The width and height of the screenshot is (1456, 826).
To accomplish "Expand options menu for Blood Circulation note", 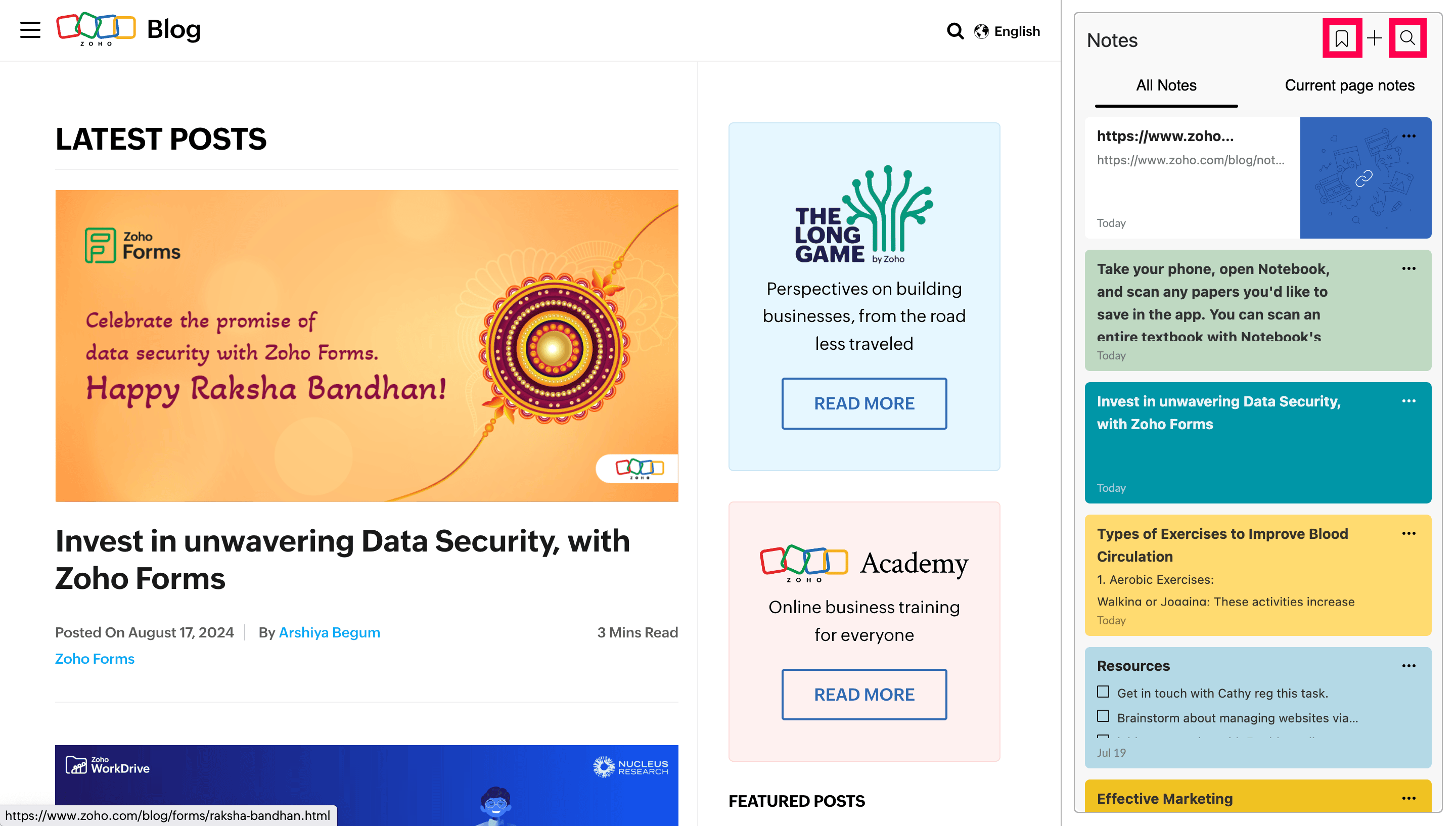I will pyautogui.click(x=1408, y=534).
